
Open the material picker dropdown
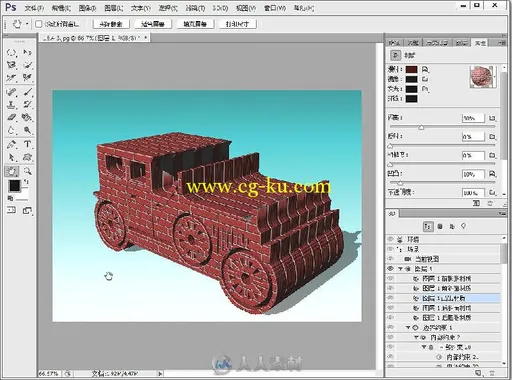click(496, 77)
